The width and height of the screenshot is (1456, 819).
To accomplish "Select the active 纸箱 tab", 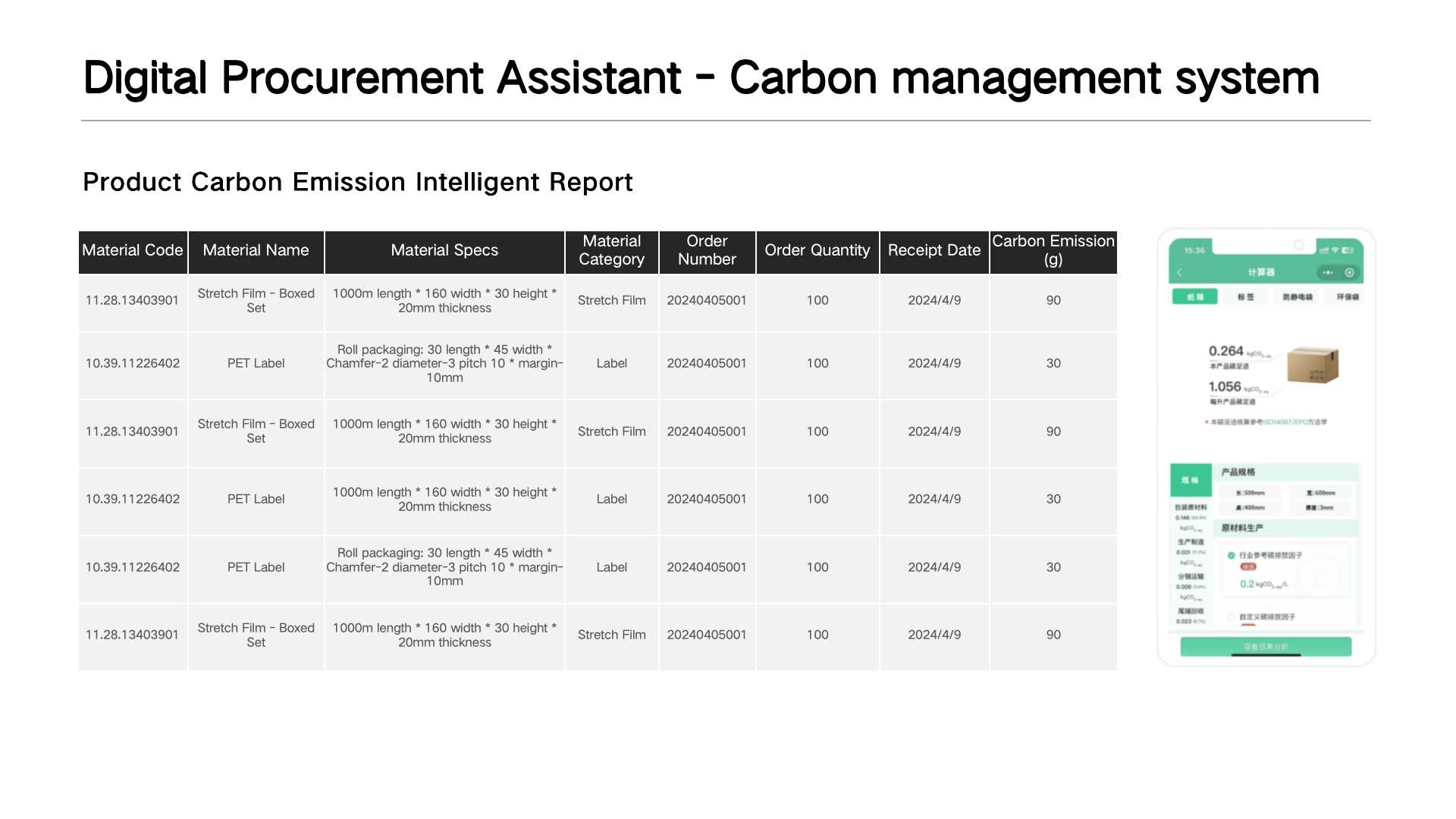I will [1195, 297].
